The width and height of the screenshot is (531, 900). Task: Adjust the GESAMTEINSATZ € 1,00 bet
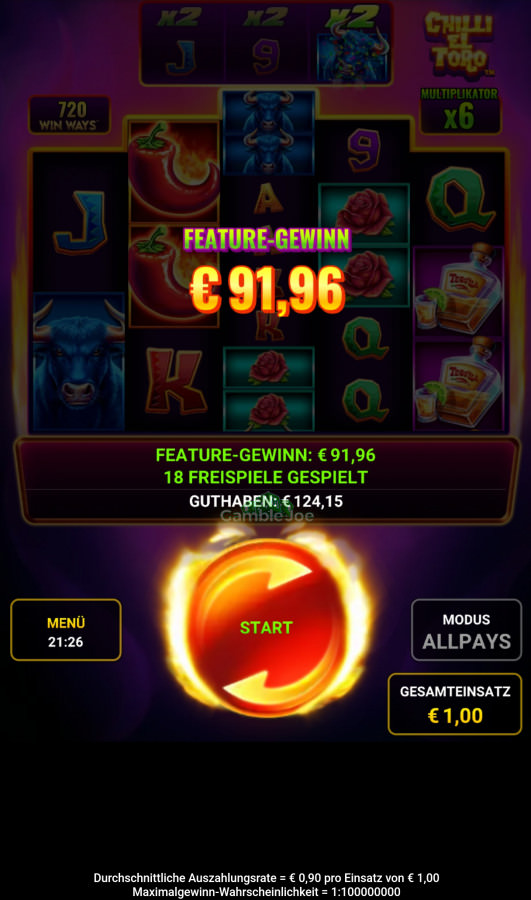pyautogui.click(x=455, y=704)
